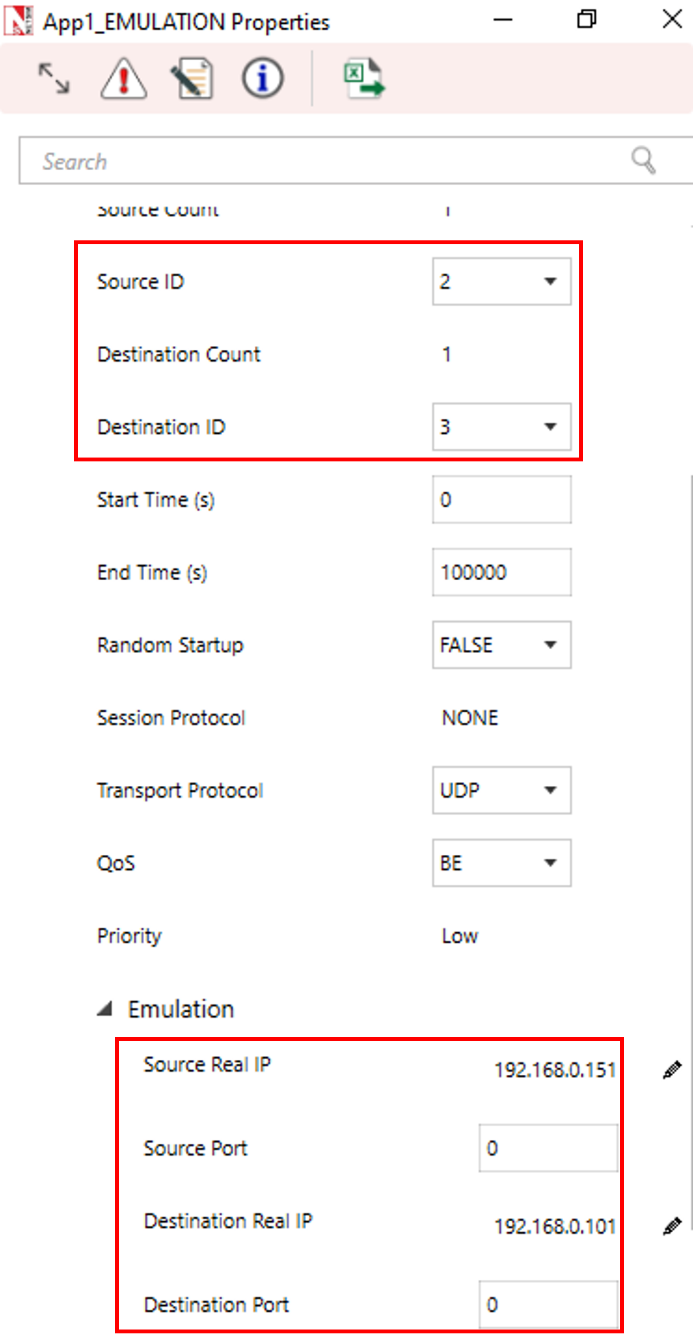Click the search magnifier icon

pyautogui.click(x=643, y=160)
